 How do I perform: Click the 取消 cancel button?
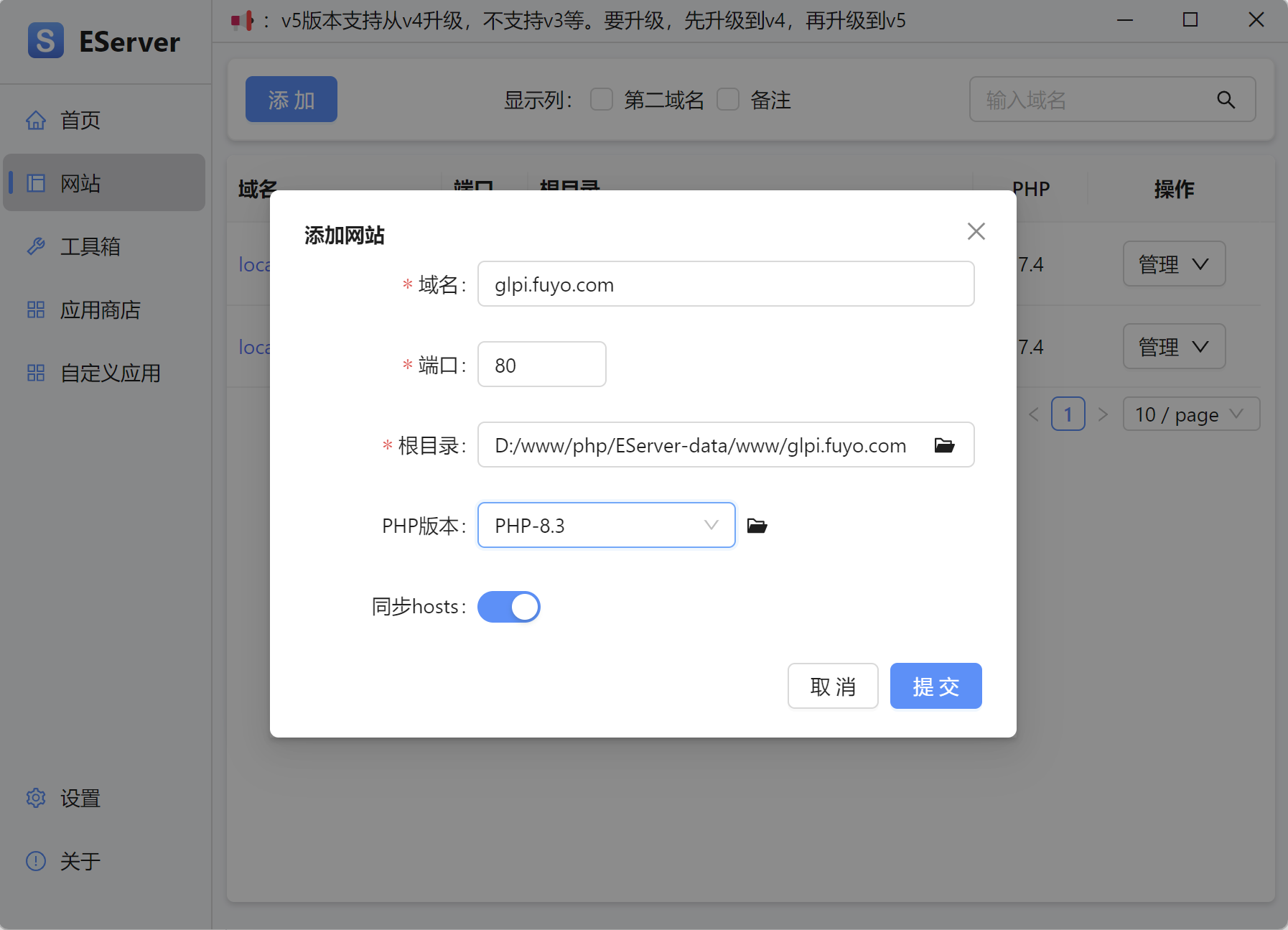coord(832,687)
